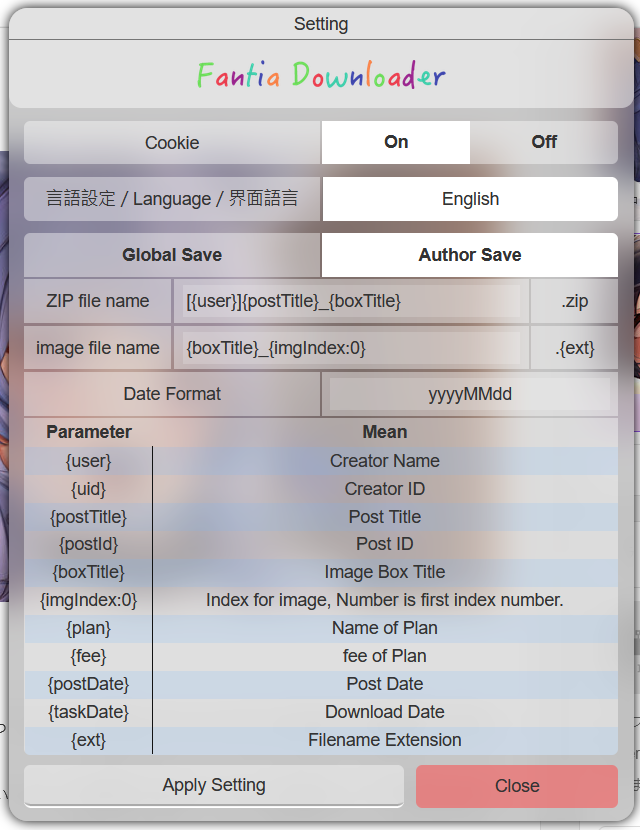Click the {uid} parameter cell
This screenshot has width=640, height=830.
pos(88,489)
